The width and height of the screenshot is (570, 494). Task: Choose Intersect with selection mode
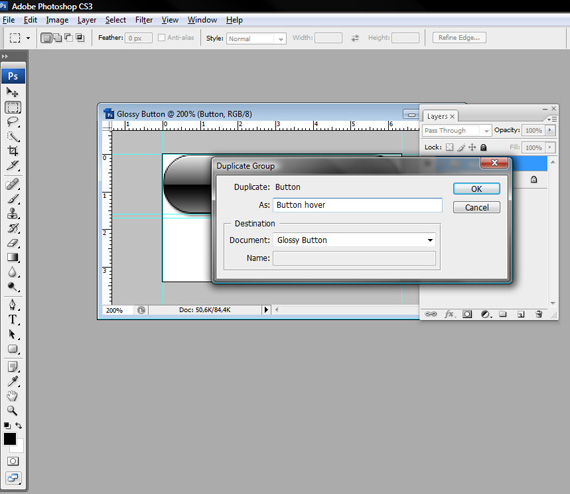(80, 37)
